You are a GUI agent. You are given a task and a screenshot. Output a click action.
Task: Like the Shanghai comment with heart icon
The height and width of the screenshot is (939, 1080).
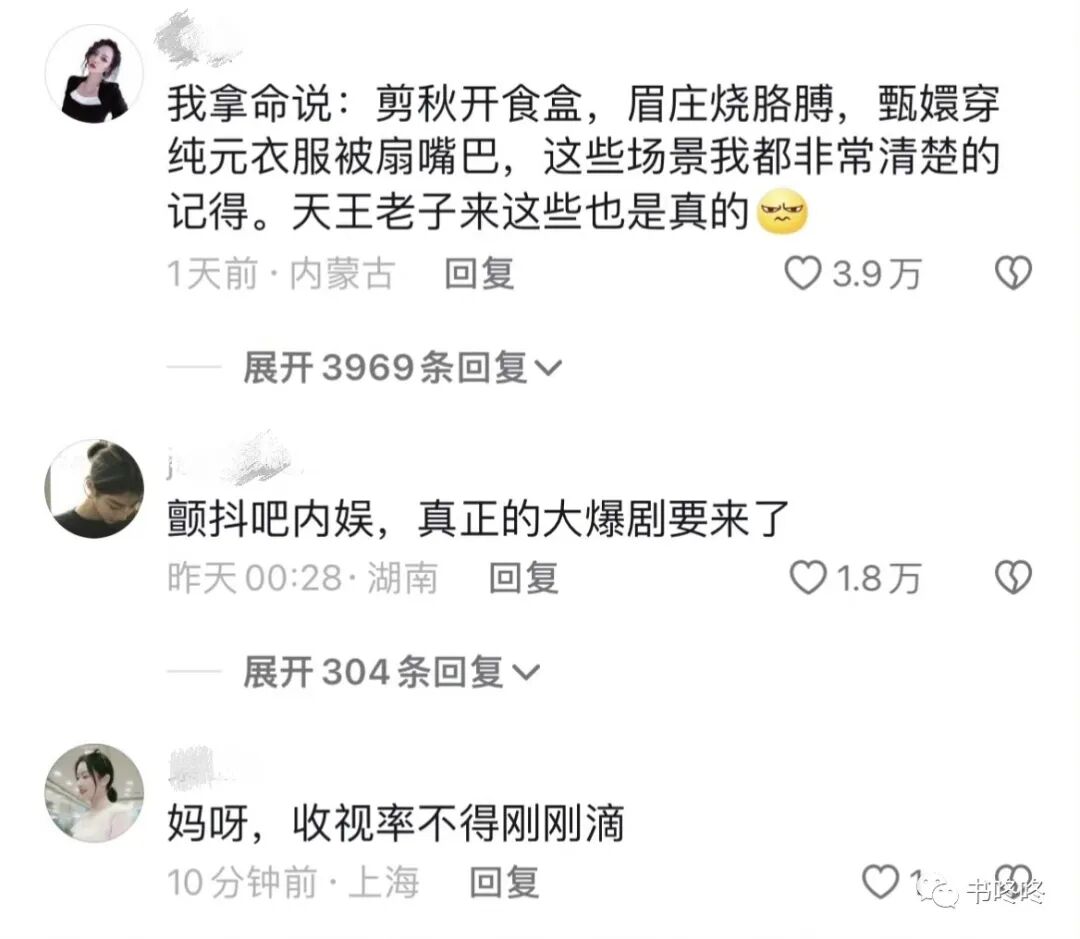(x=881, y=881)
